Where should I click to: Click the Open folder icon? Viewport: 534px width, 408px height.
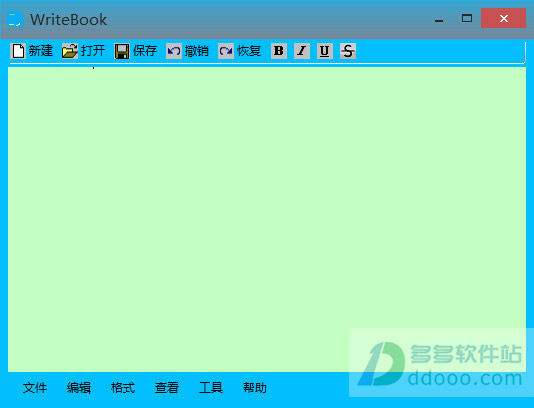point(70,51)
